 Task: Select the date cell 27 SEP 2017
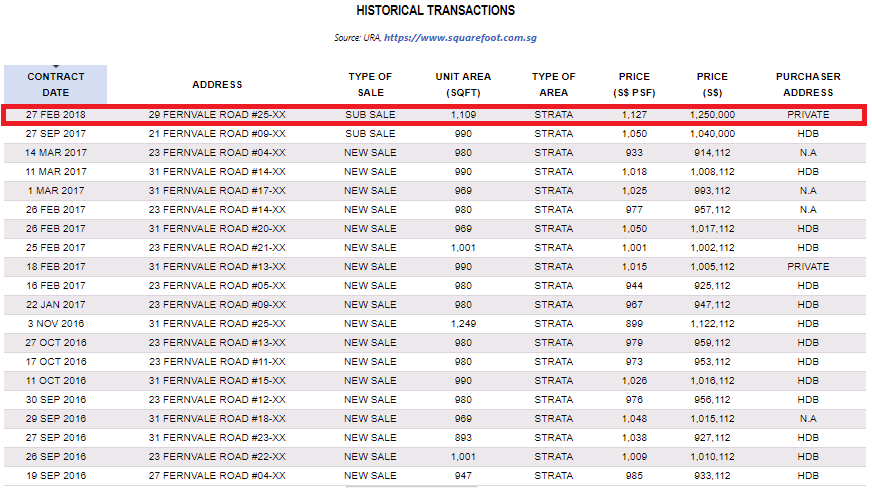(x=56, y=133)
